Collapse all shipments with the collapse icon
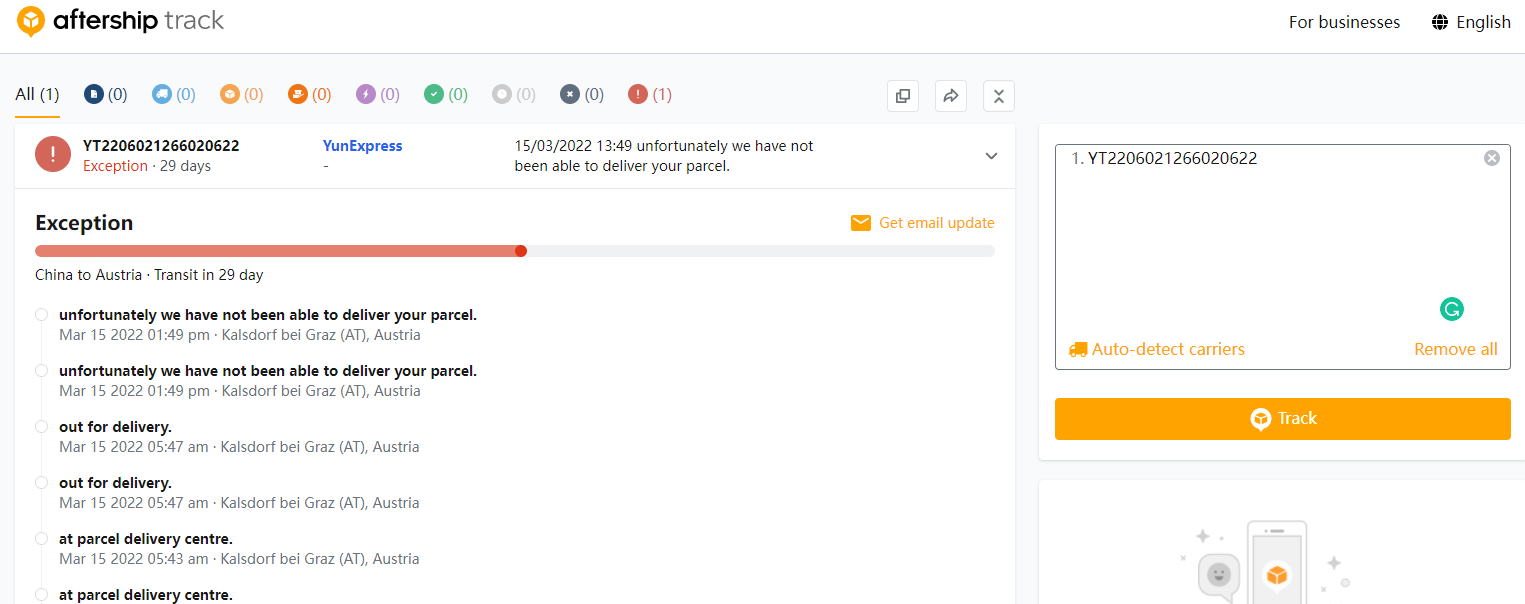The height and width of the screenshot is (604, 1525). [999, 96]
